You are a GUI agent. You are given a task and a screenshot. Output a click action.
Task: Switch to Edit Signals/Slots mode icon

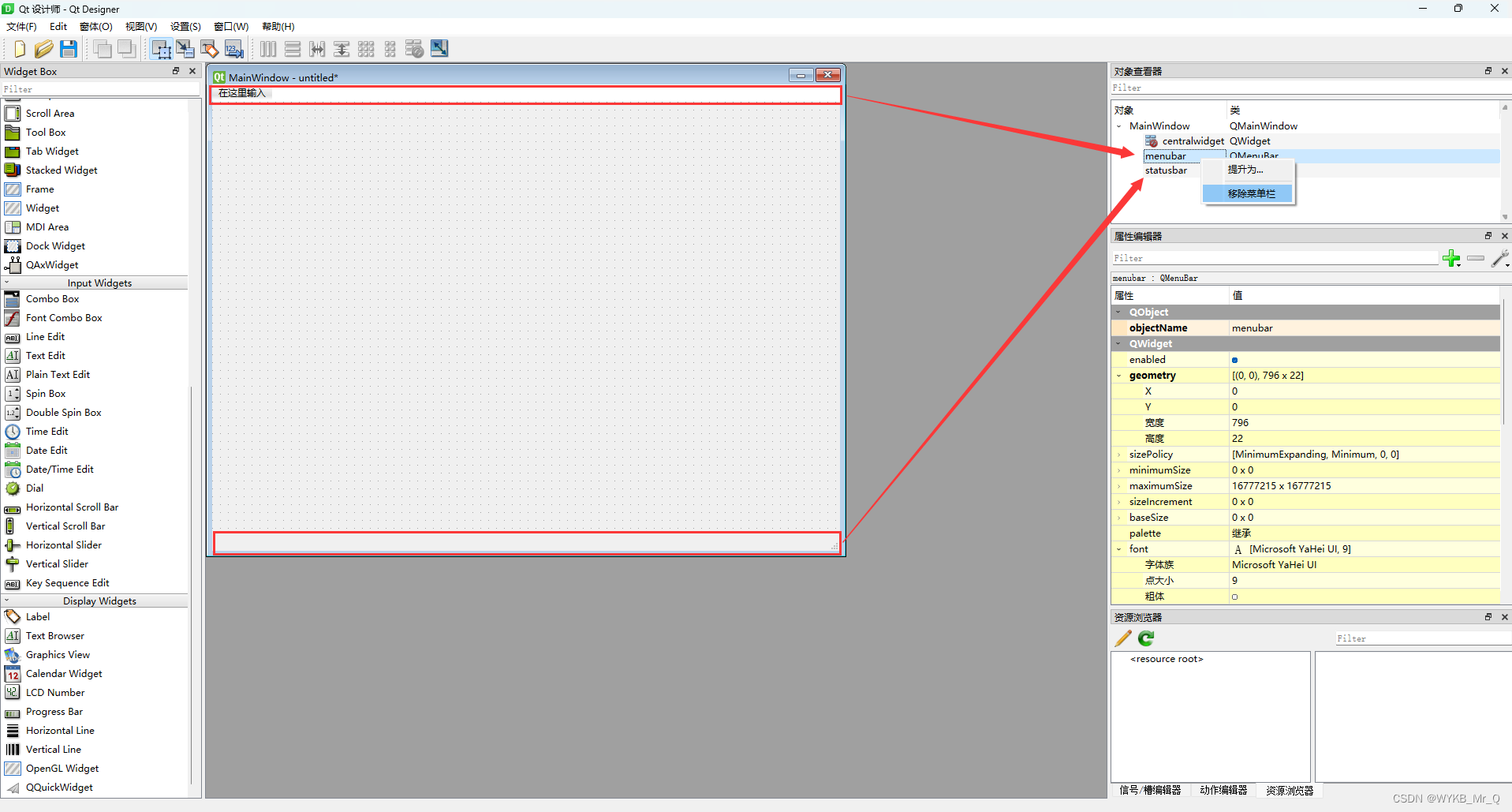pyautogui.click(x=185, y=49)
